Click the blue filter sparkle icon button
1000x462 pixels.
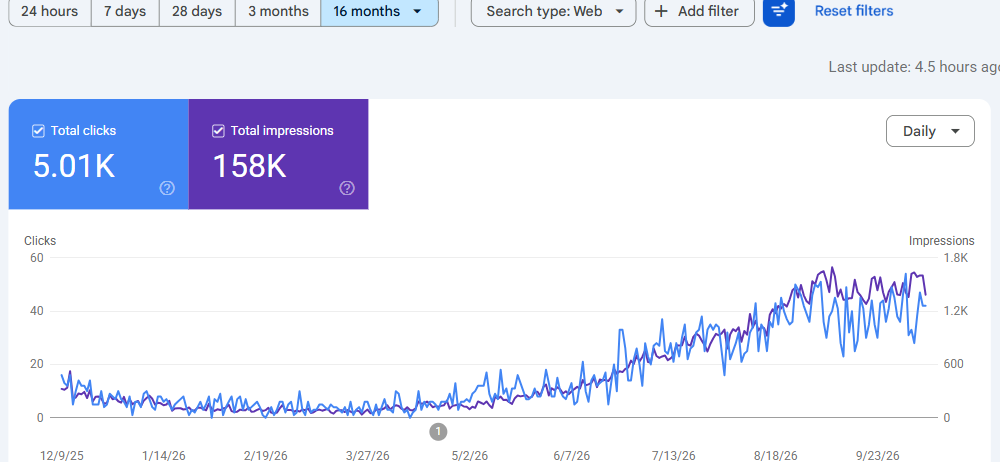coord(779,11)
